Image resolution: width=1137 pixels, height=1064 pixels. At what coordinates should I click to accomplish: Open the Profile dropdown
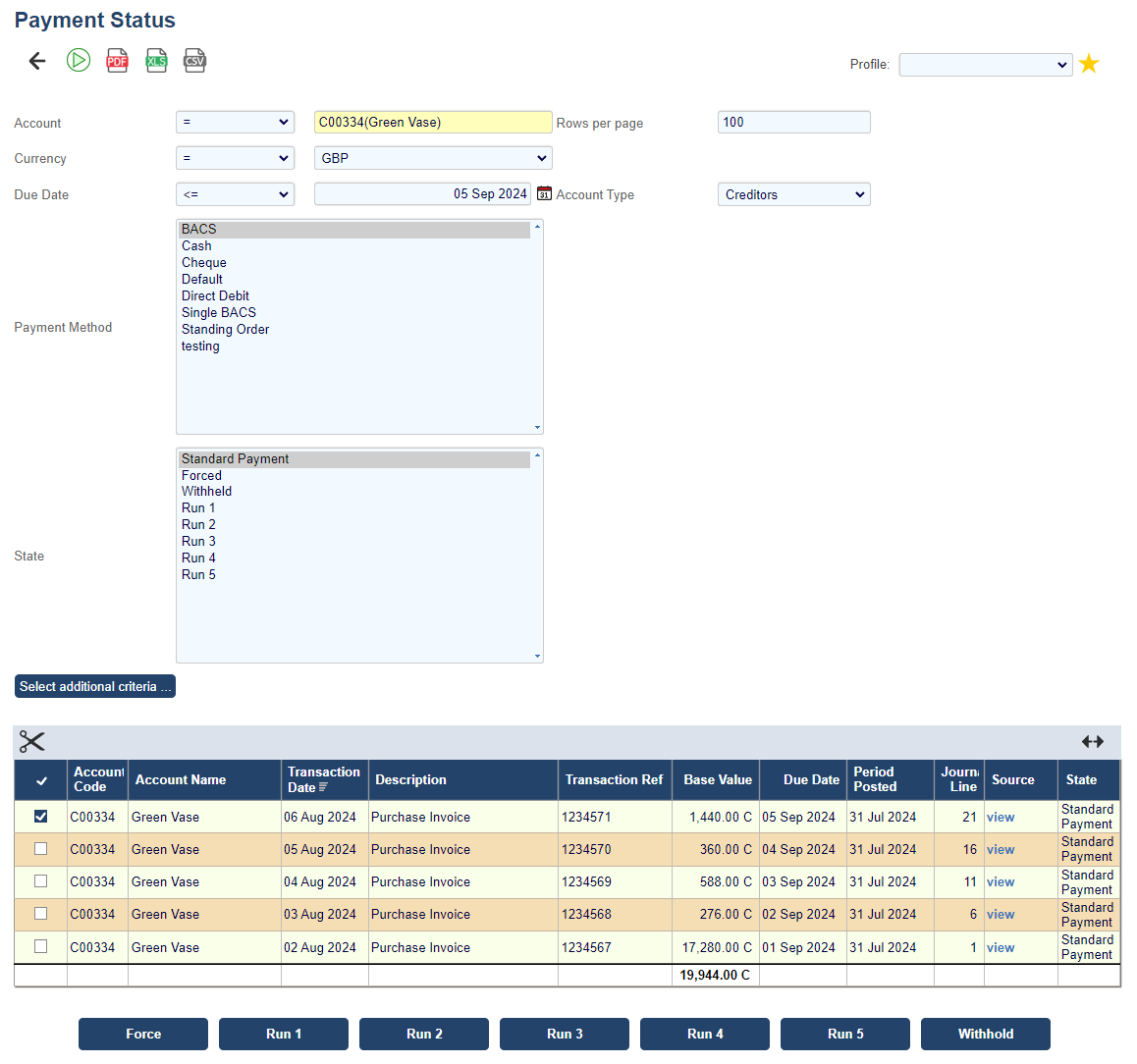tap(985, 65)
